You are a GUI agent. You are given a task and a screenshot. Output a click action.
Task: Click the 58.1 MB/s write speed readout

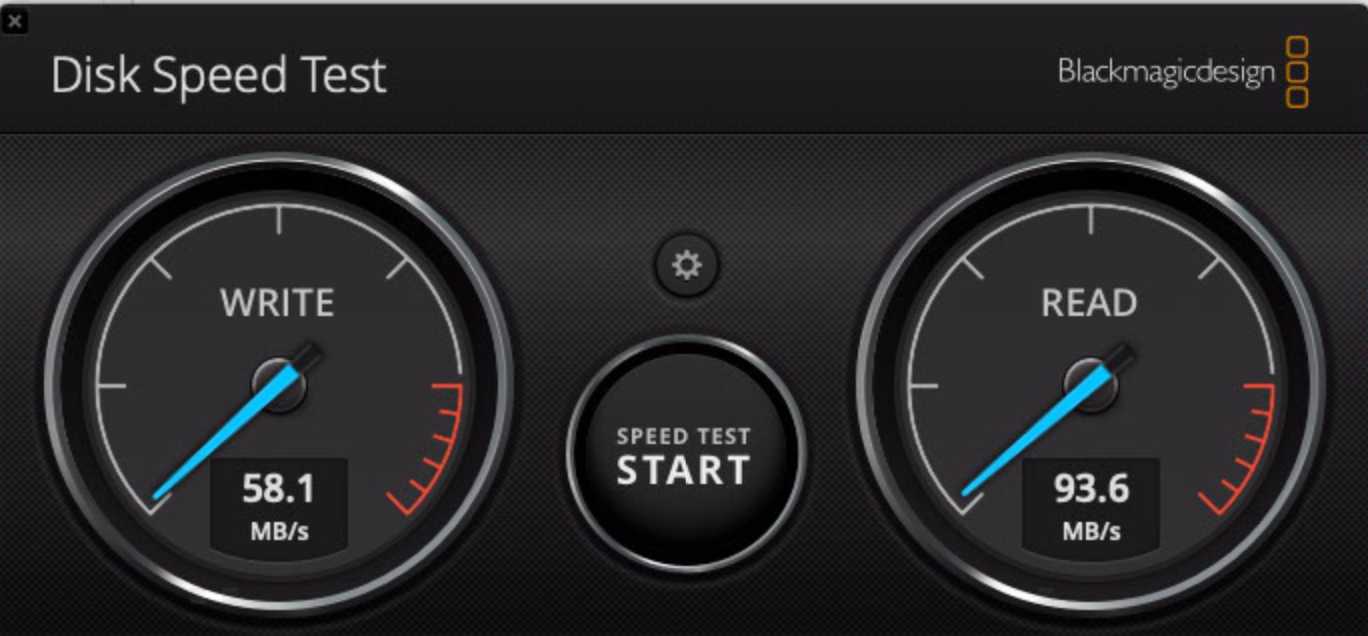279,505
